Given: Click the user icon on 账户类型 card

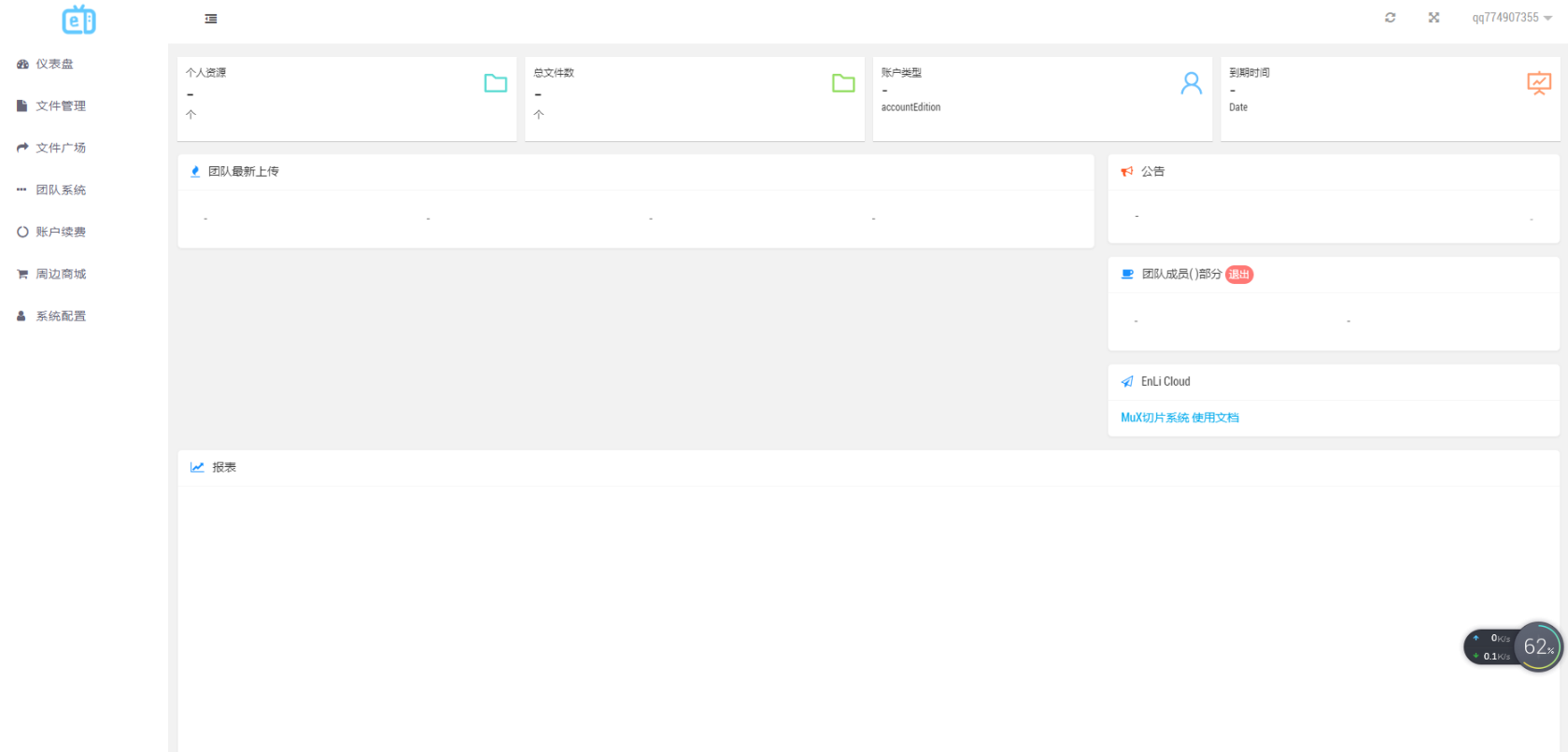Looking at the screenshot, I should (1191, 83).
